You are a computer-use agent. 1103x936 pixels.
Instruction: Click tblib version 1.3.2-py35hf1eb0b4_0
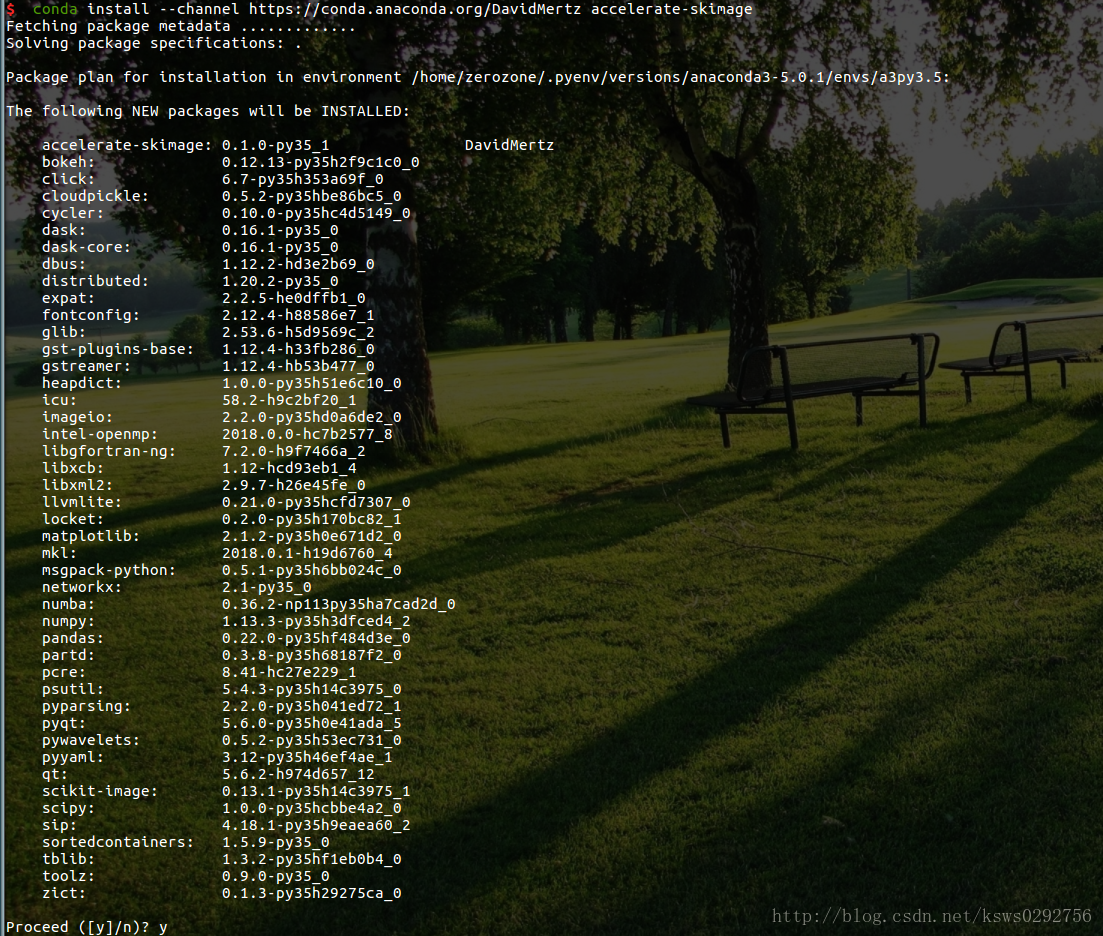[312, 859]
